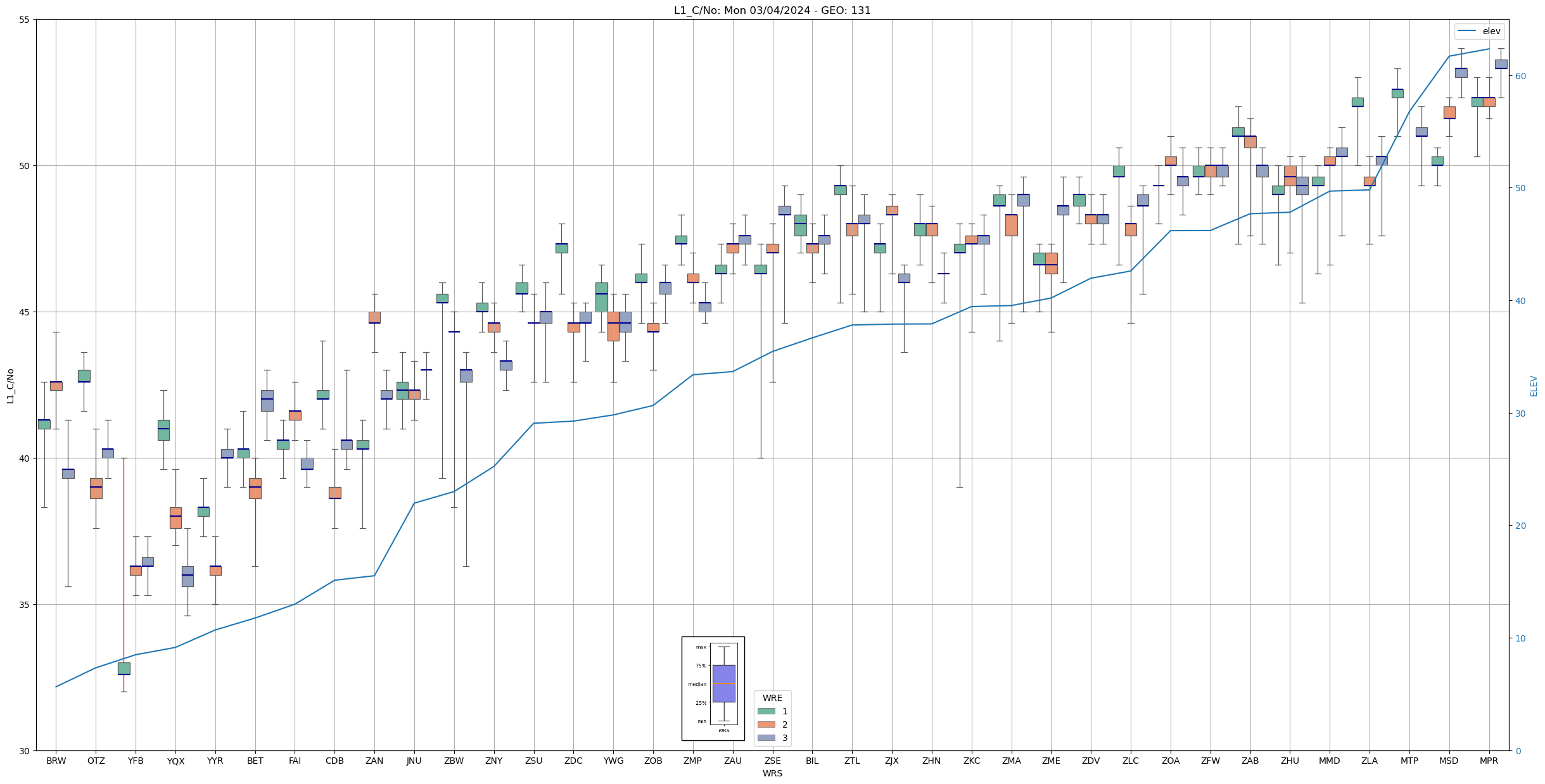The height and width of the screenshot is (784, 1545).
Task: Click the JNU station x-axis label
Action: [x=414, y=761]
